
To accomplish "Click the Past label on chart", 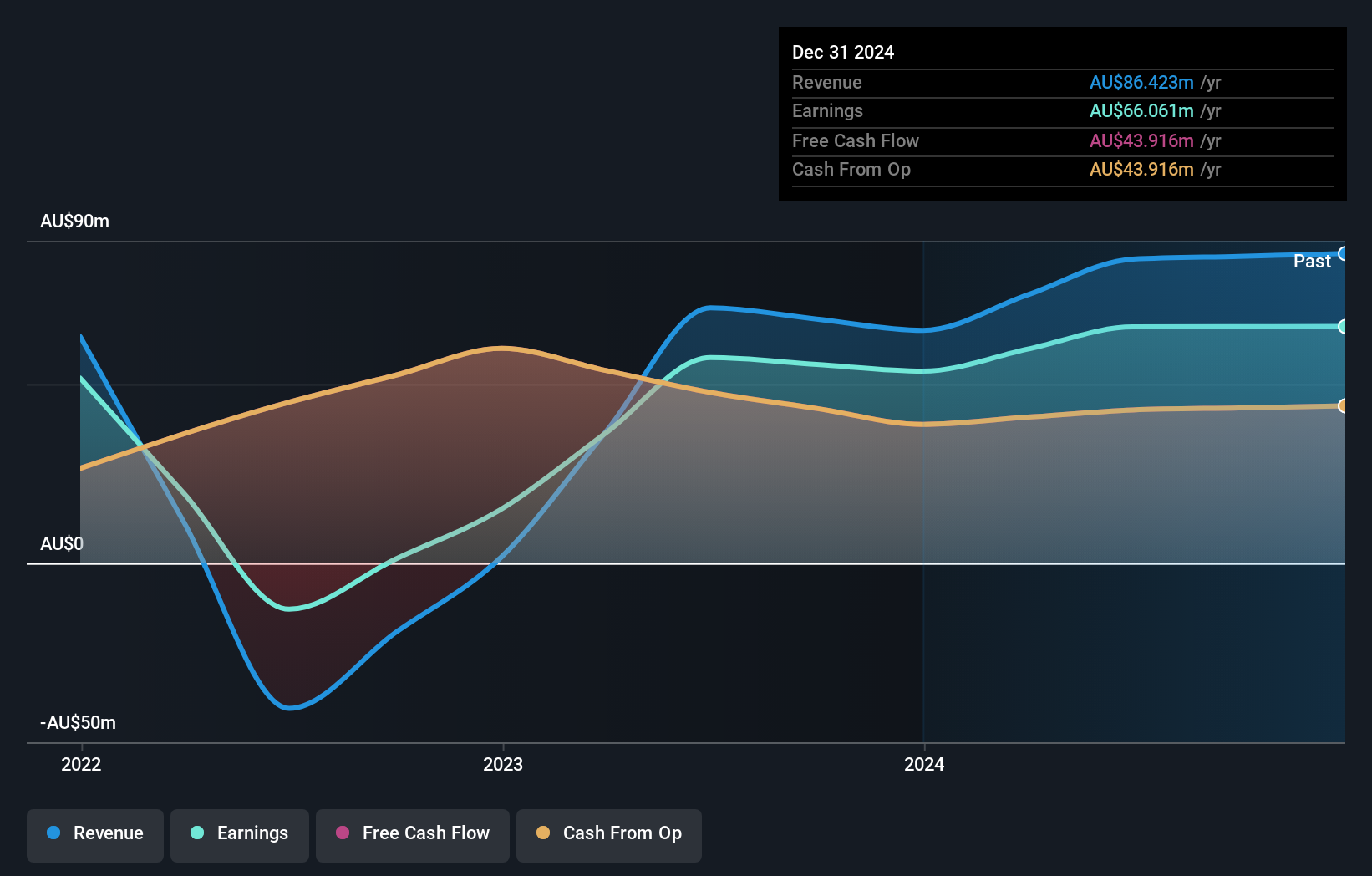I will (x=1312, y=261).
